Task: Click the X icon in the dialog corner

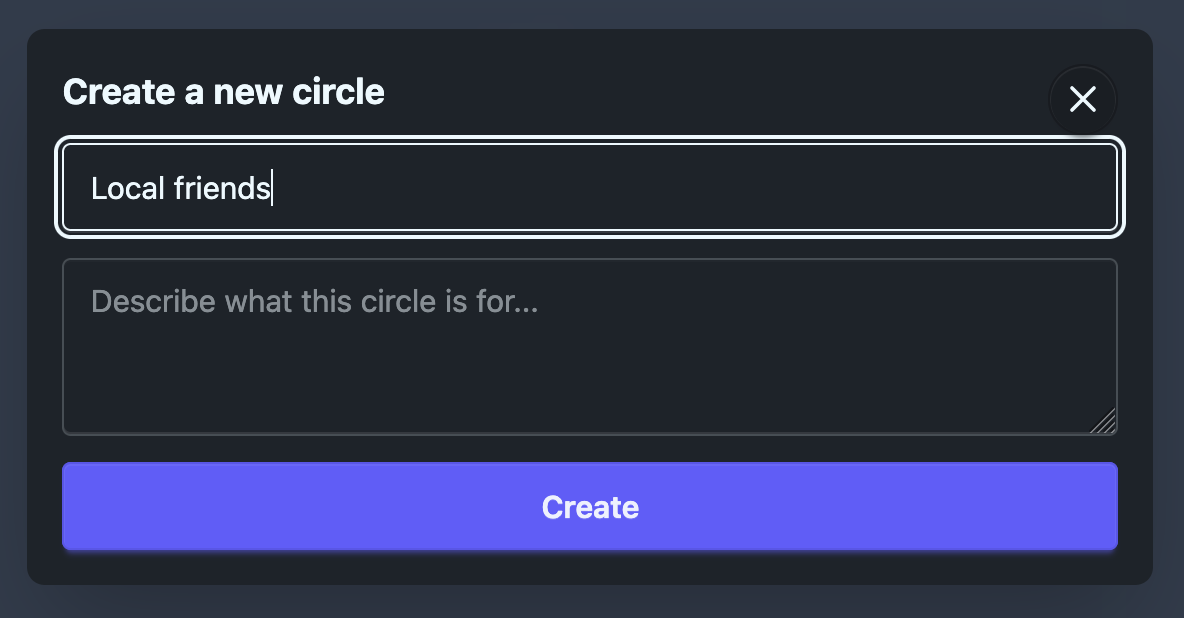Action: click(1083, 99)
